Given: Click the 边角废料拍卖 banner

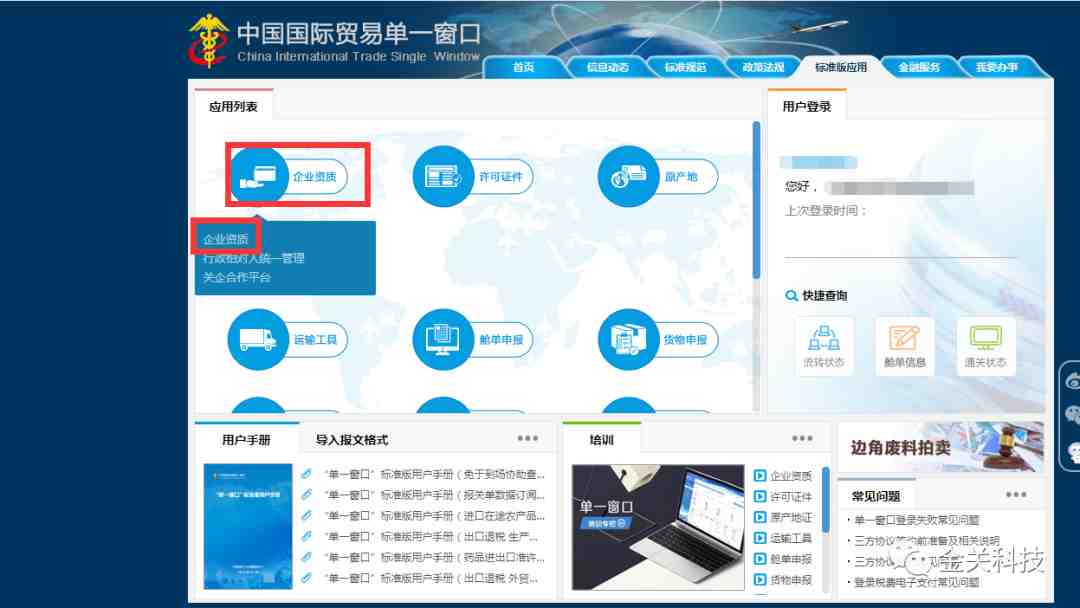Looking at the screenshot, I should pos(940,447).
